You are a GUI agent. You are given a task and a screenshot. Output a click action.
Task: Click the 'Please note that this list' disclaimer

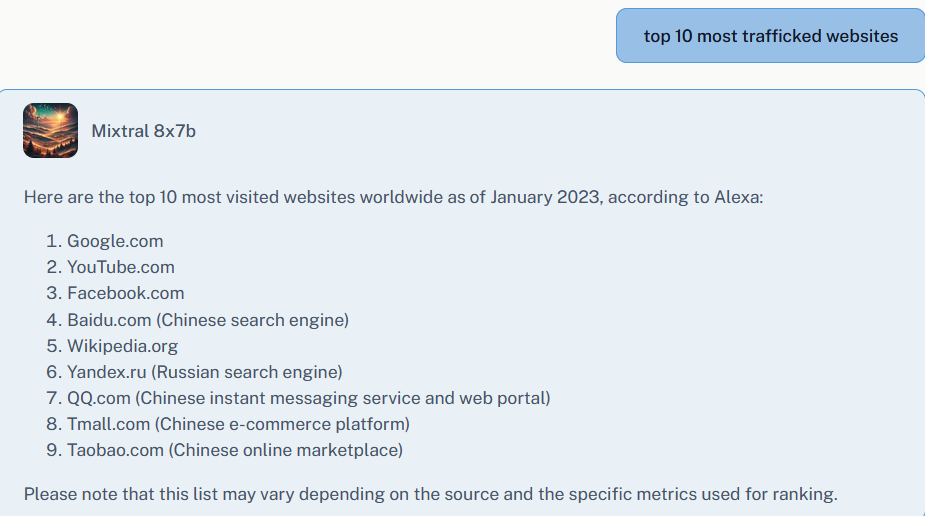[430, 493]
